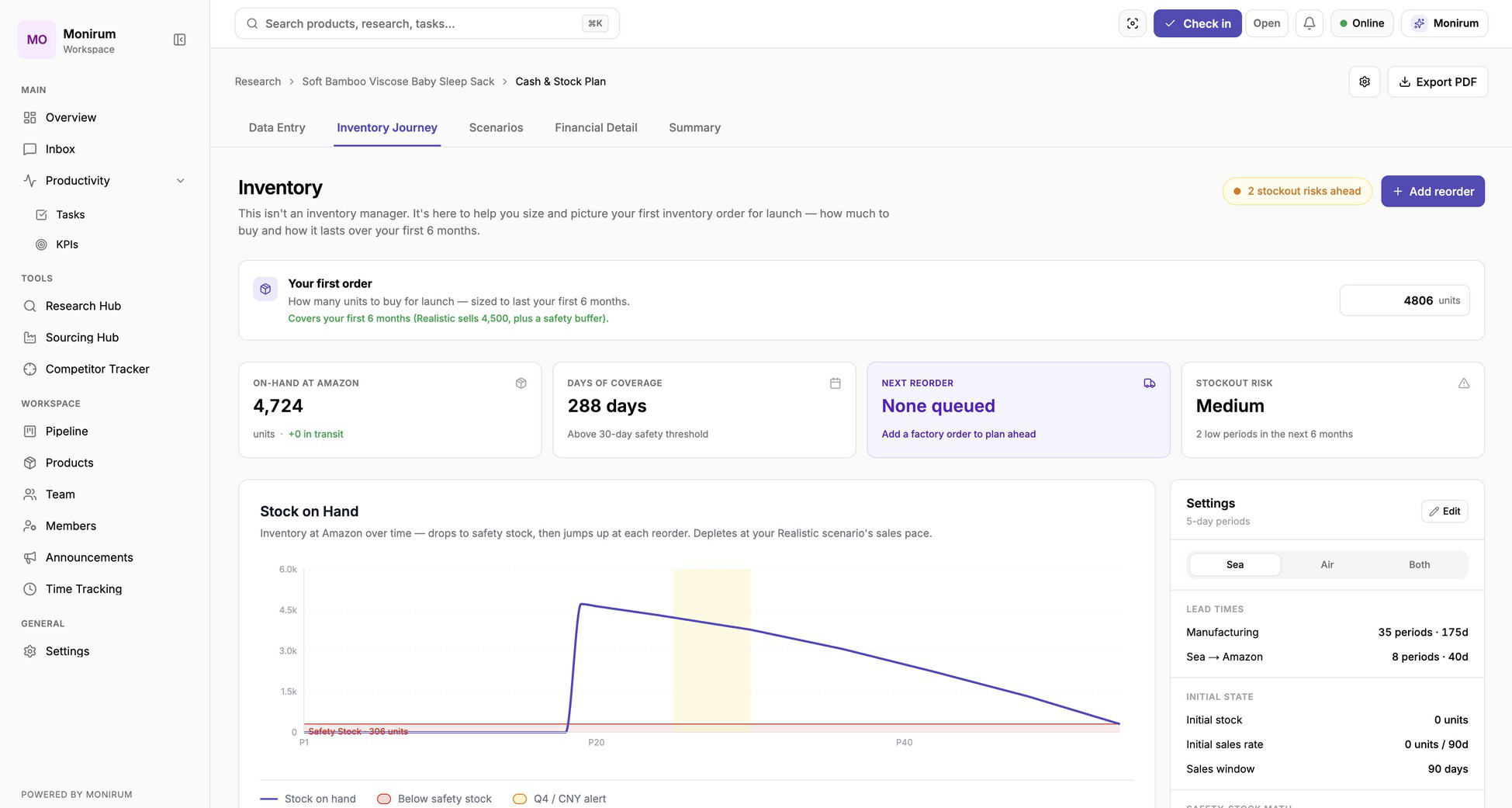Screen dimensions: 1512x808
Task: Open the Online status selector
Action: tap(1361, 23)
